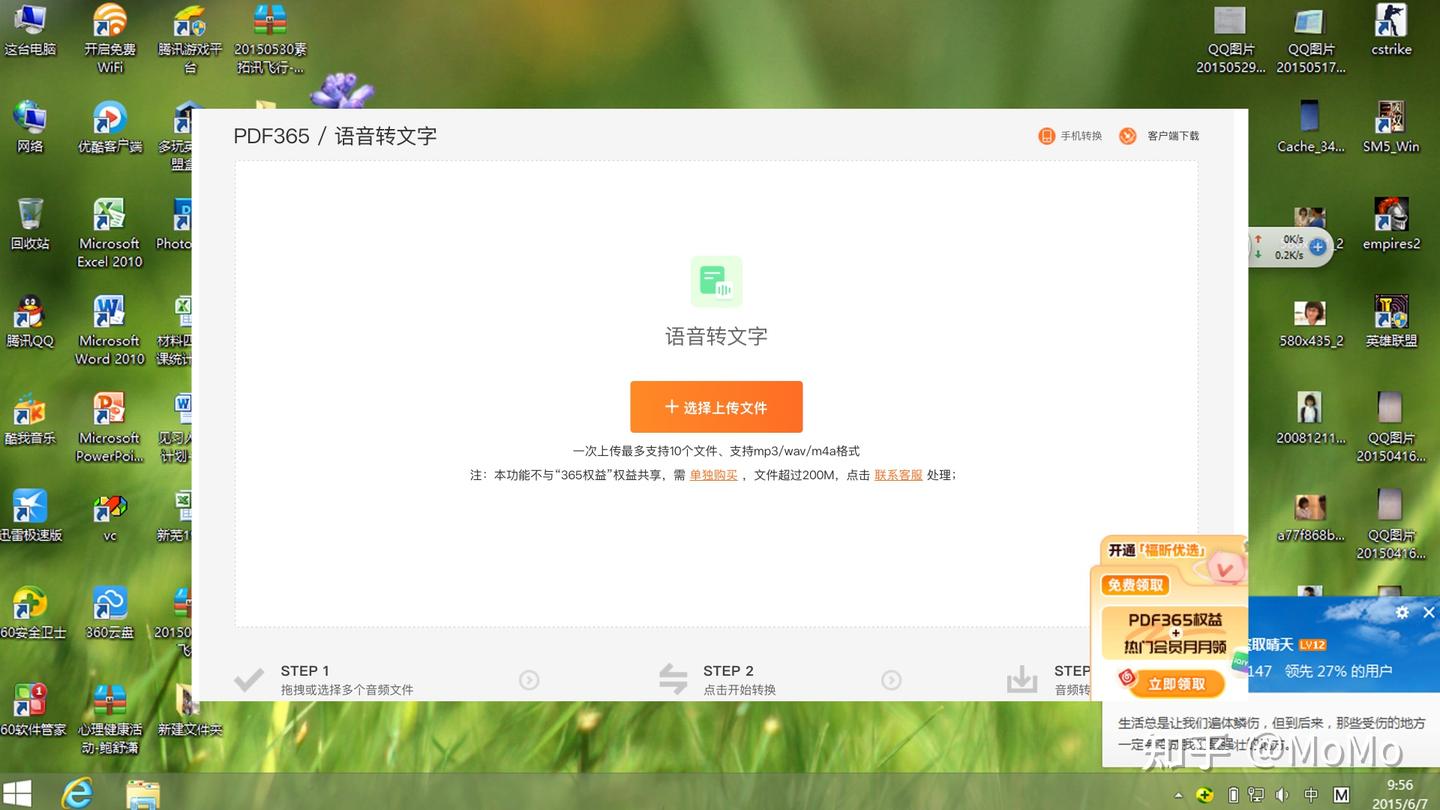Viewport: 1440px width, 810px height.
Task: Select the 英雄联盟 desktop shortcut
Action: pos(1391,322)
